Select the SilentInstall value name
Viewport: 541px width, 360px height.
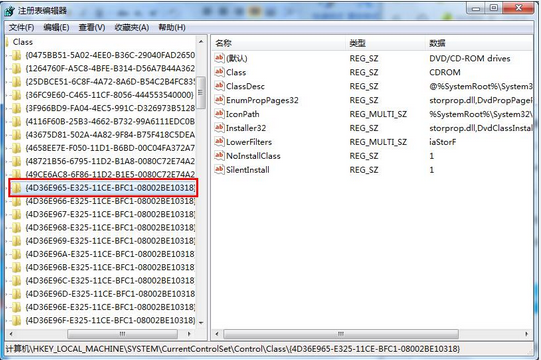[247, 170]
